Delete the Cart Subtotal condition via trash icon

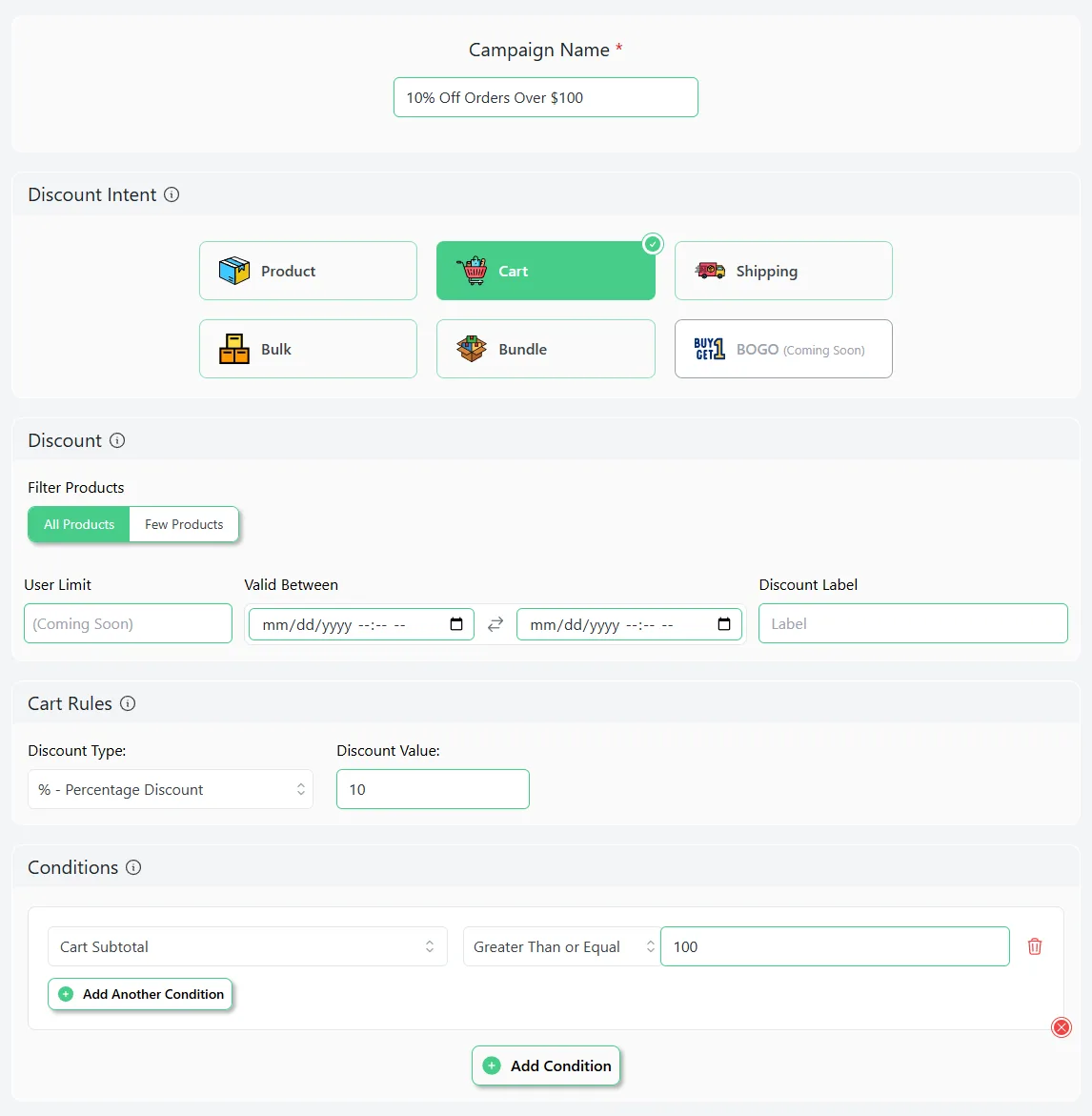(1035, 946)
